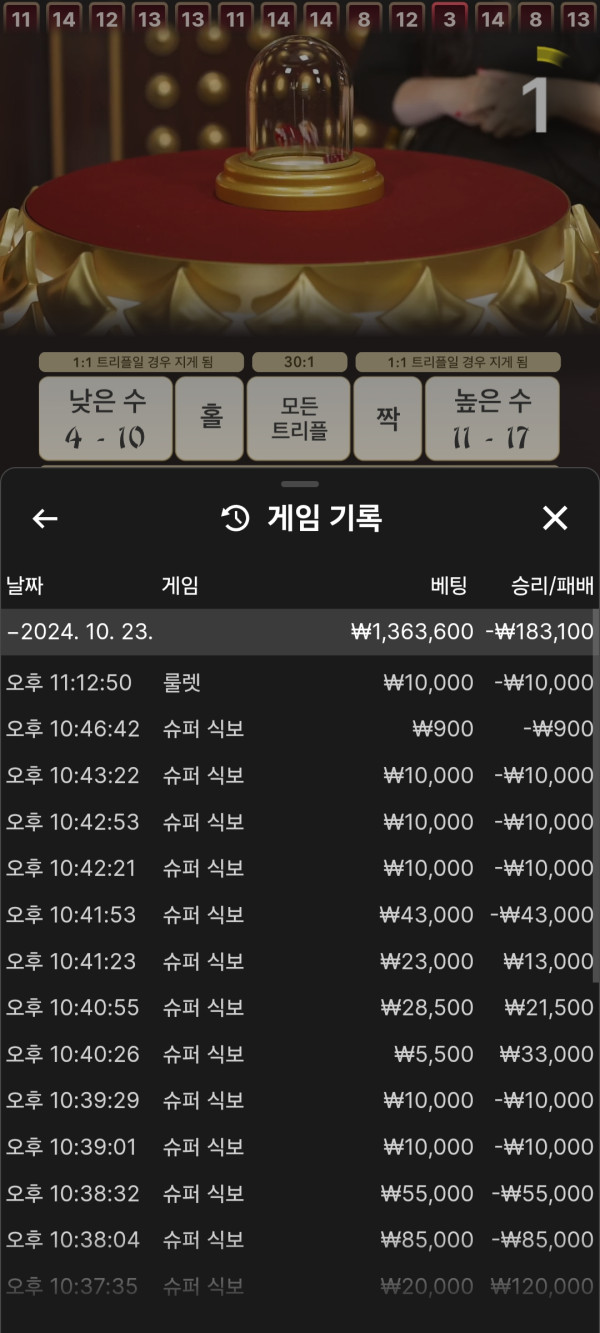Viewport: 600px width, 1333px height.
Task: Click the drag handle above the history panel
Action: (x=300, y=484)
